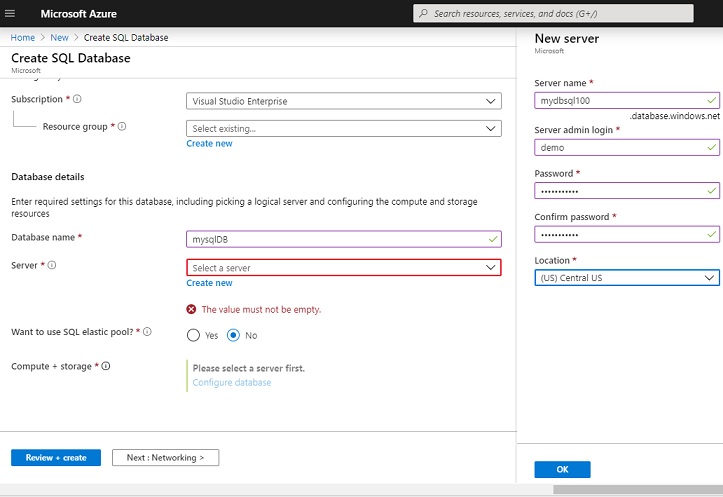
Task: Click the checkmark in Confirm password field
Action: click(711, 234)
